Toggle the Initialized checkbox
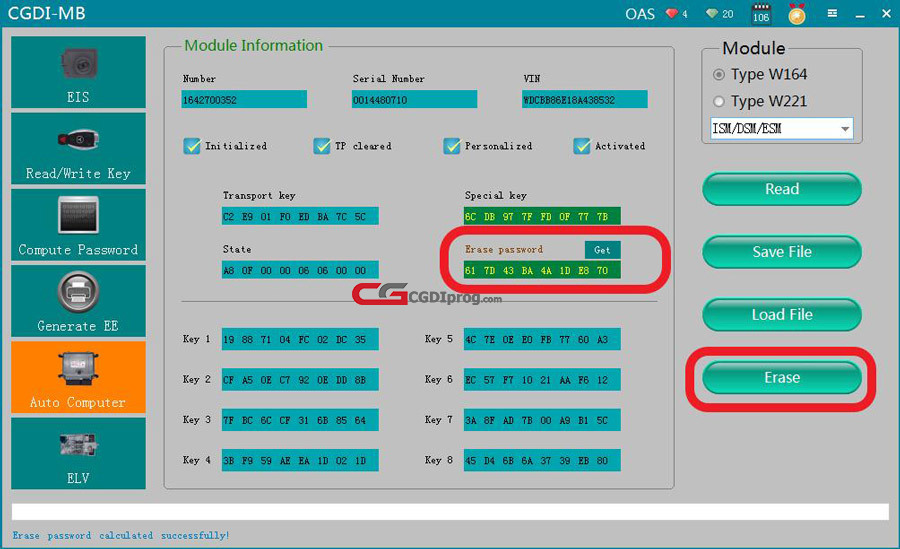The width and height of the screenshot is (900, 549). click(192, 146)
